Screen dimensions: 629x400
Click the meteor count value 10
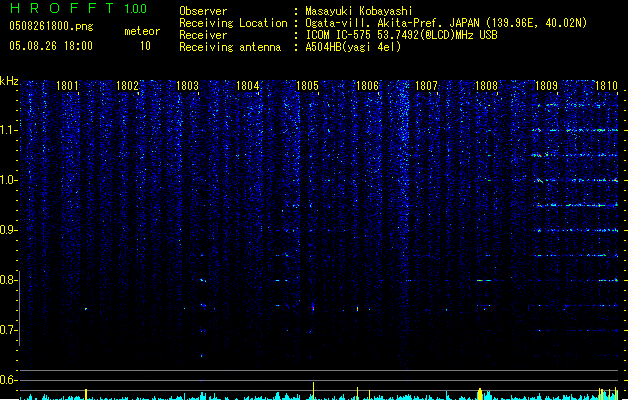pyautogui.click(x=145, y=46)
